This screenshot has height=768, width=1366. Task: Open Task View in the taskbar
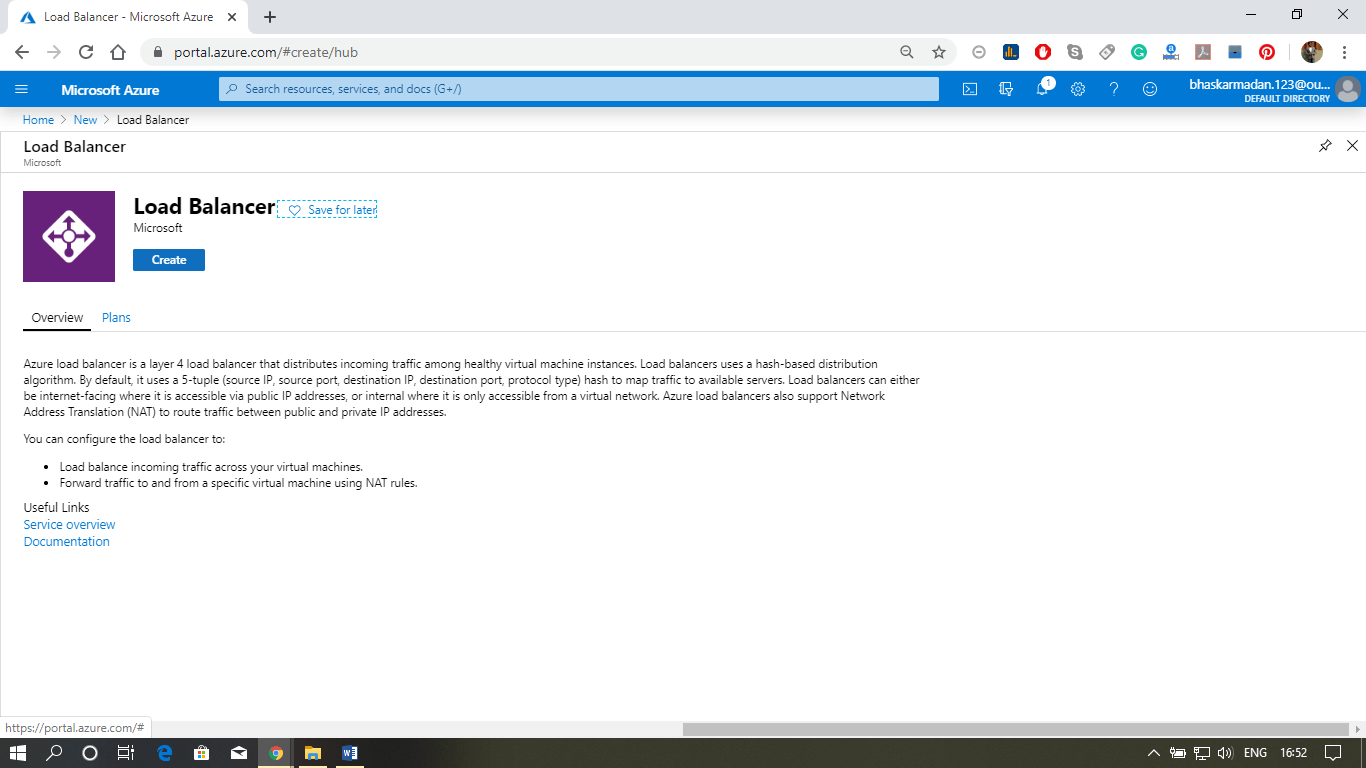coord(125,753)
